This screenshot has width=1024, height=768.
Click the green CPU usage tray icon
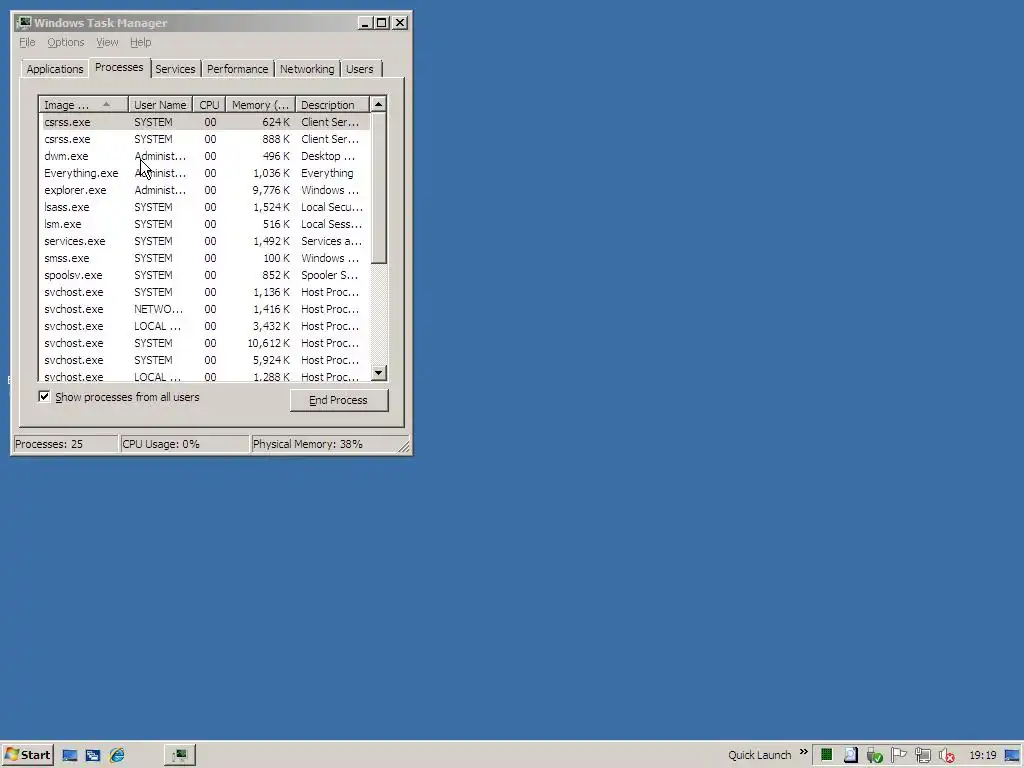pos(827,755)
